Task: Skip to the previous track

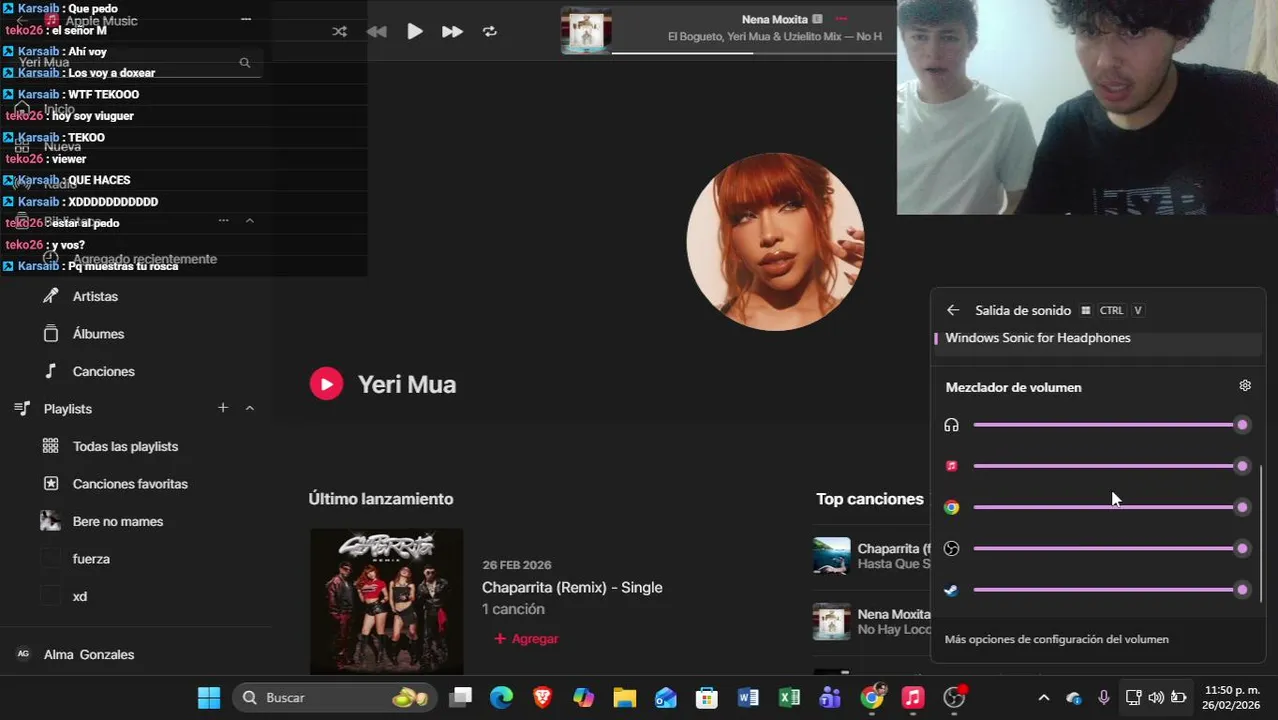Action: point(376,31)
